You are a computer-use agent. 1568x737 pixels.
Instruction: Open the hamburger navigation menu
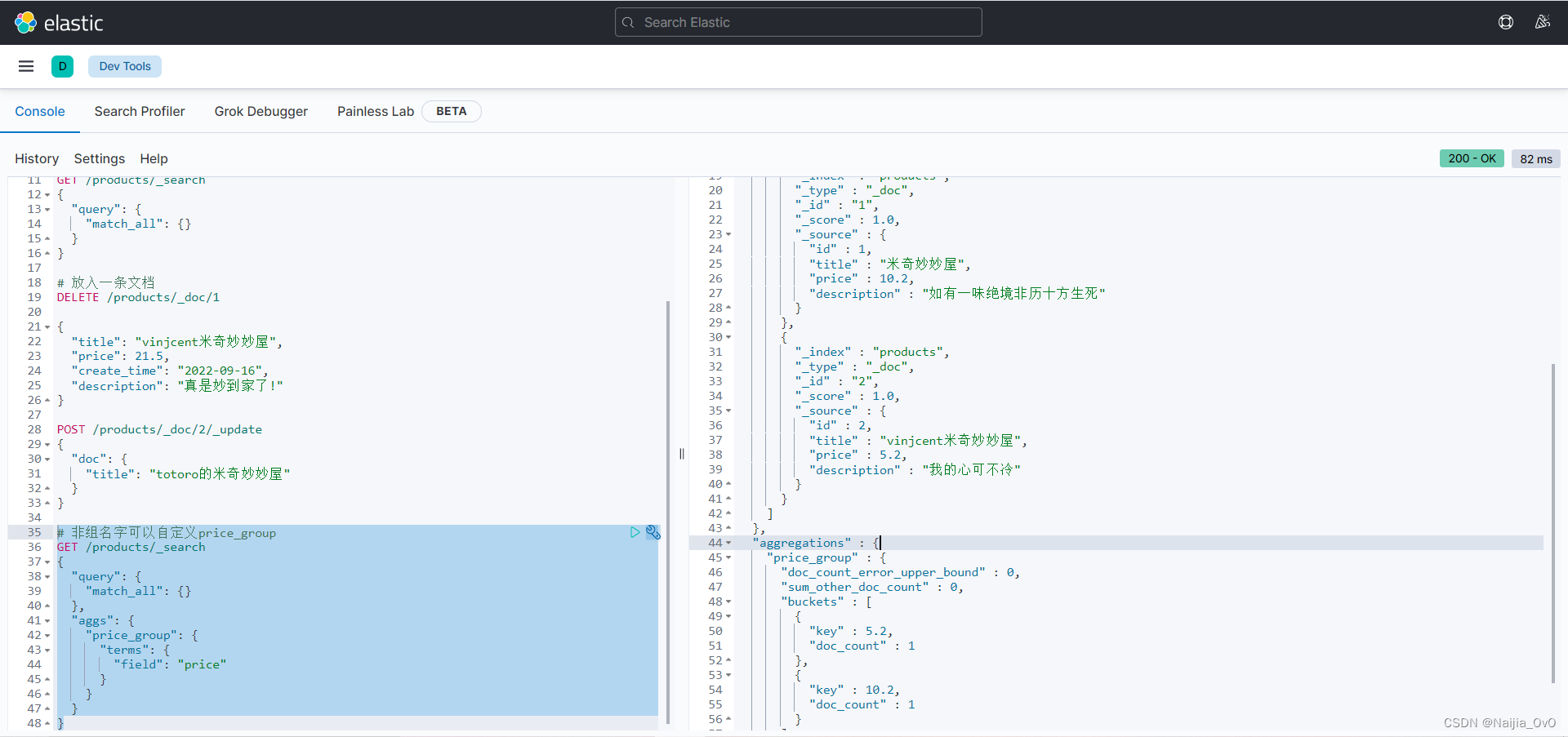point(26,66)
